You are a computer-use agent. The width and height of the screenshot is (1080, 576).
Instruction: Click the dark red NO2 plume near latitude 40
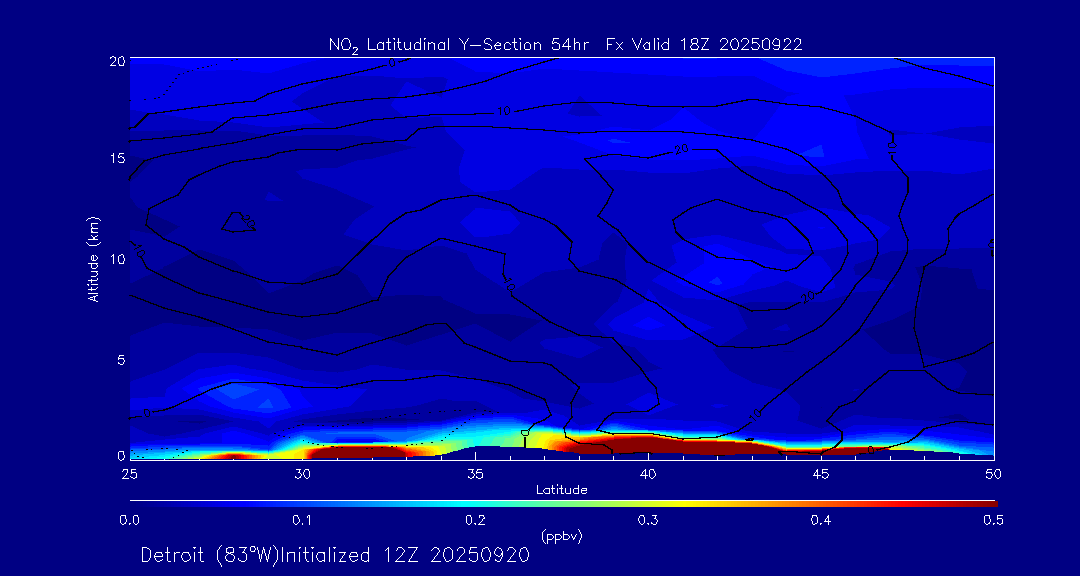(647, 444)
